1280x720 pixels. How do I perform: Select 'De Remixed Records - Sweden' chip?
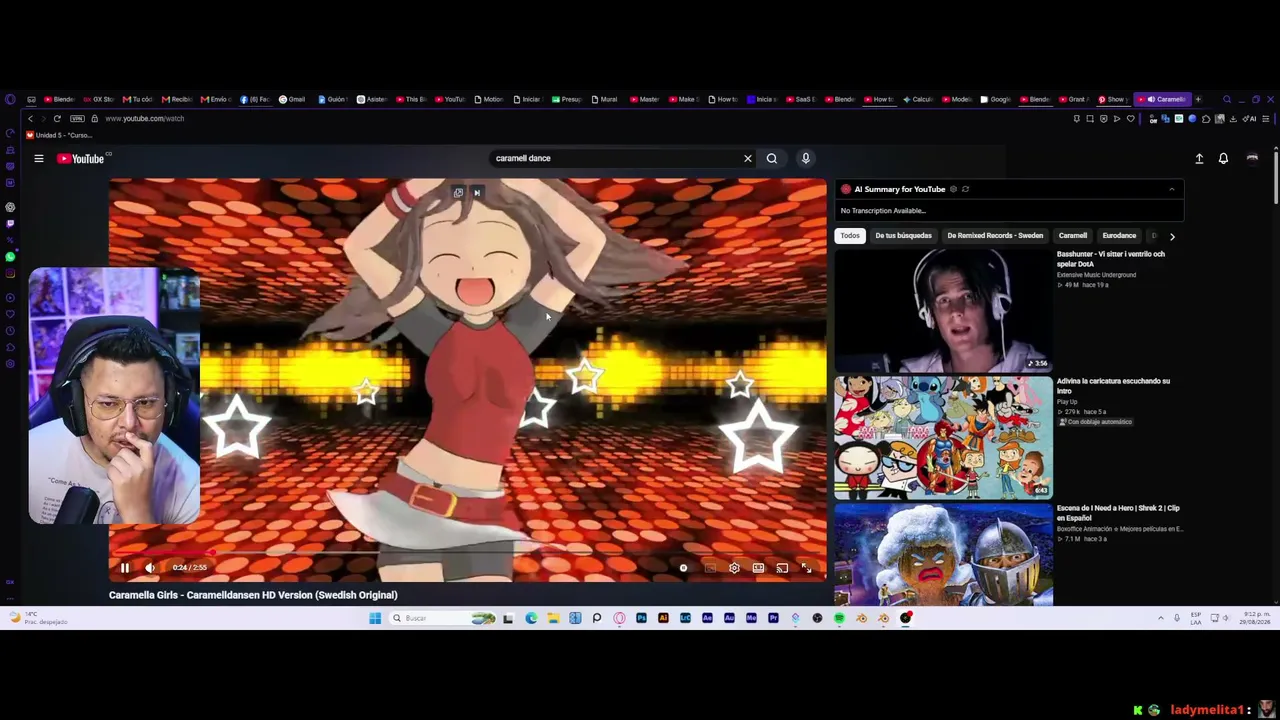995,236
